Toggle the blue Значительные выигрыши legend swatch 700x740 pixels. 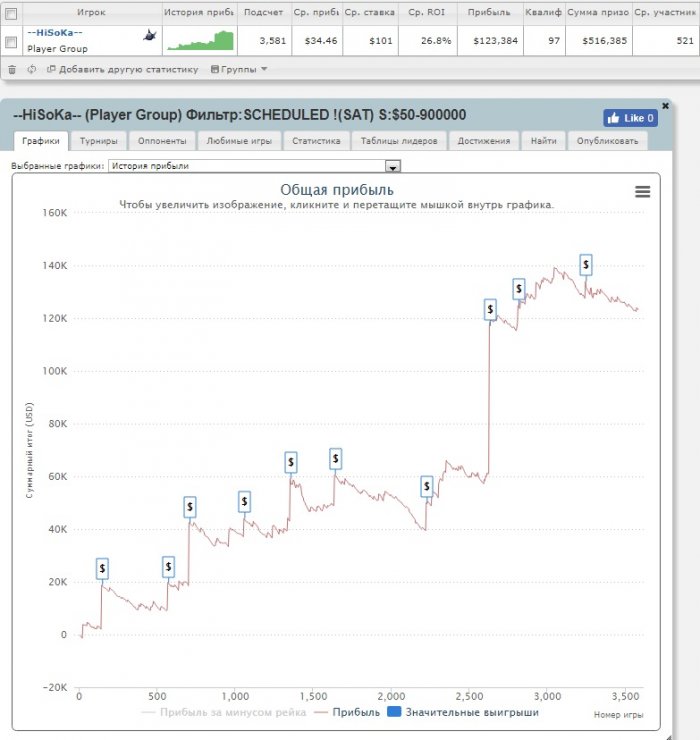click(394, 712)
